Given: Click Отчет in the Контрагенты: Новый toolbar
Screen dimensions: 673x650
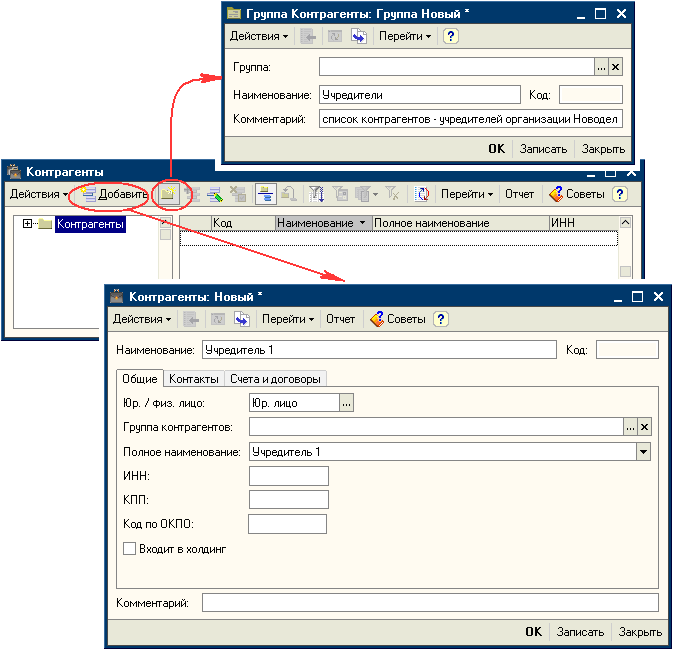Looking at the screenshot, I should [340, 319].
